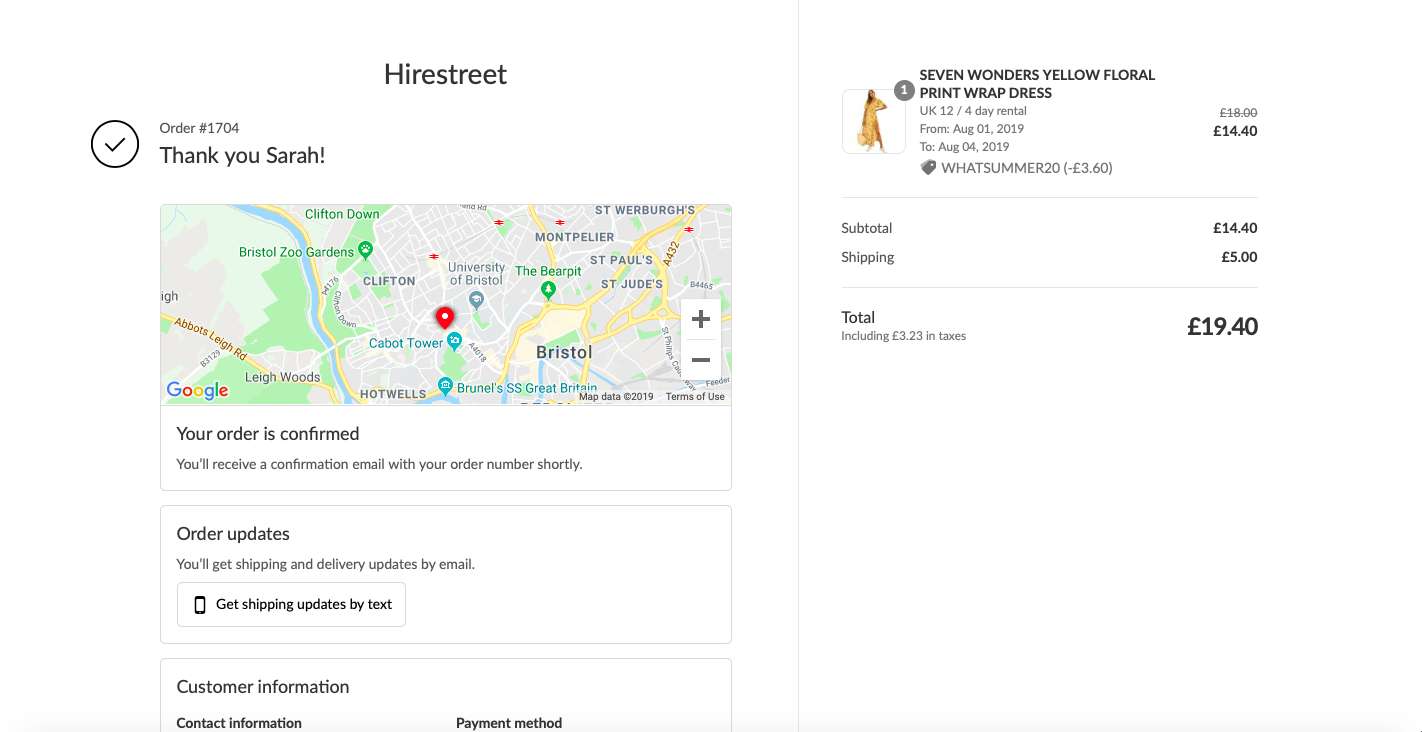Click the Subtotal label
Image resolution: width=1422 pixels, height=732 pixels.
pyautogui.click(x=866, y=228)
